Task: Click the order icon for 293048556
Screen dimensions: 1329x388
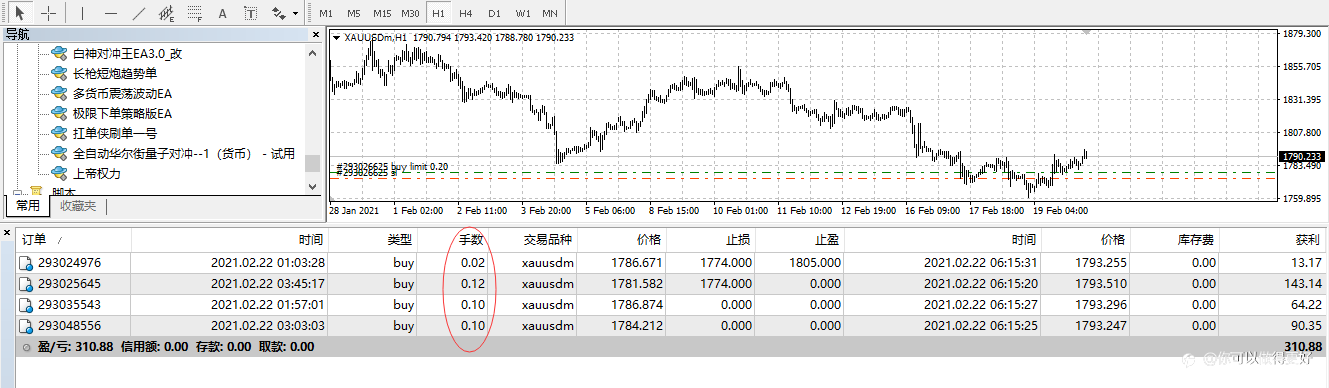Action: 26,325
